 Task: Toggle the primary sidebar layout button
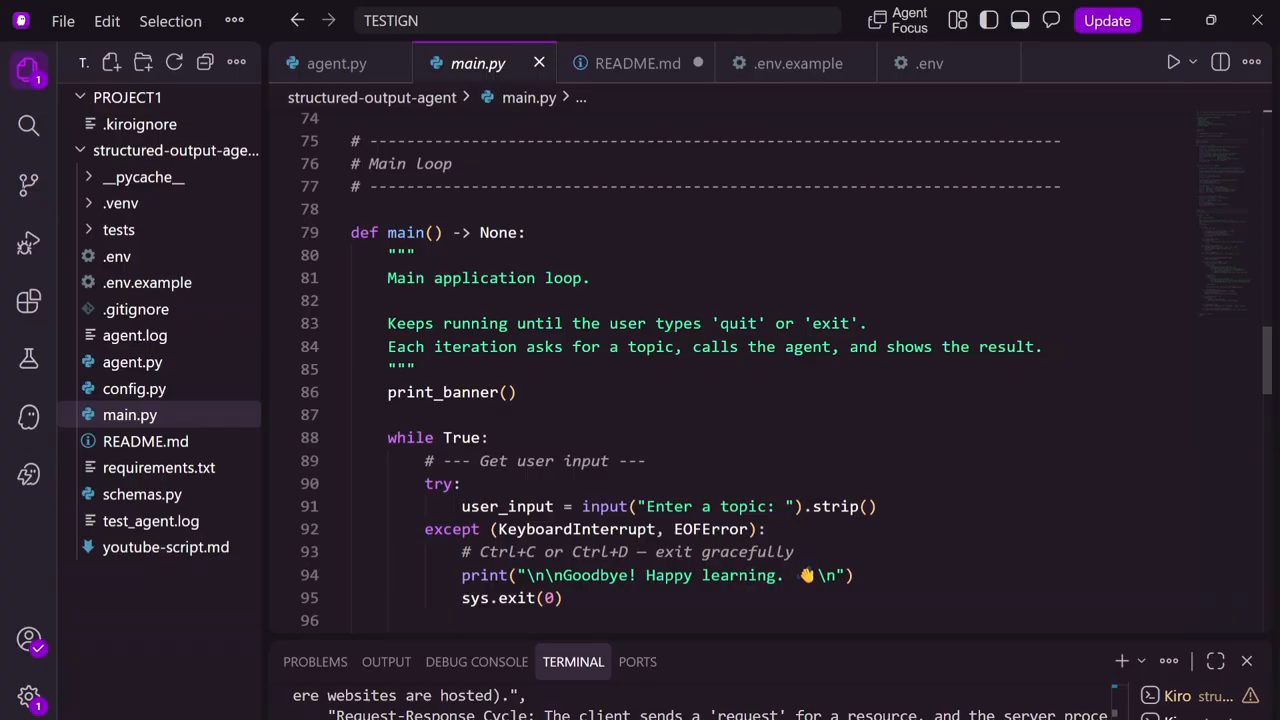click(x=989, y=20)
